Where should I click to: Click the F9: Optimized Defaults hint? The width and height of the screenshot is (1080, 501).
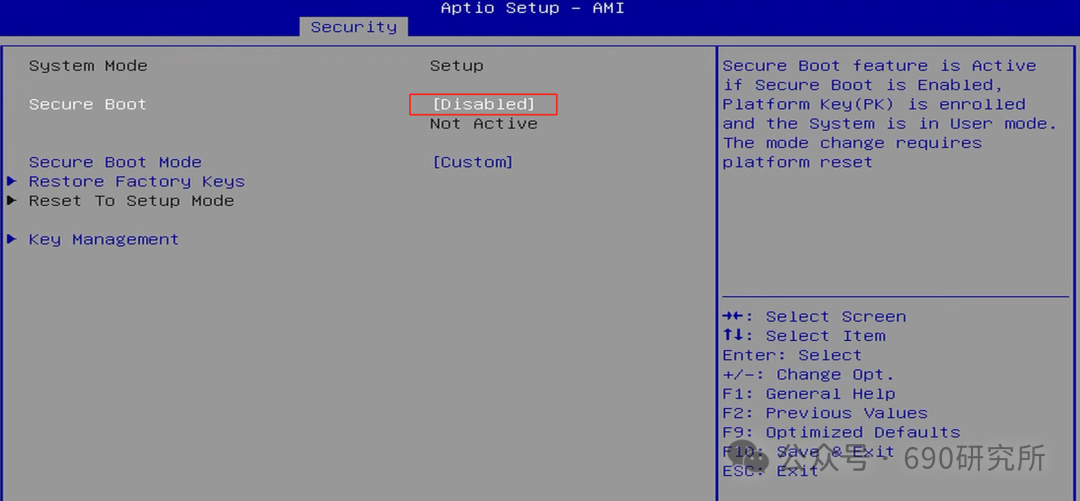[841, 432]
